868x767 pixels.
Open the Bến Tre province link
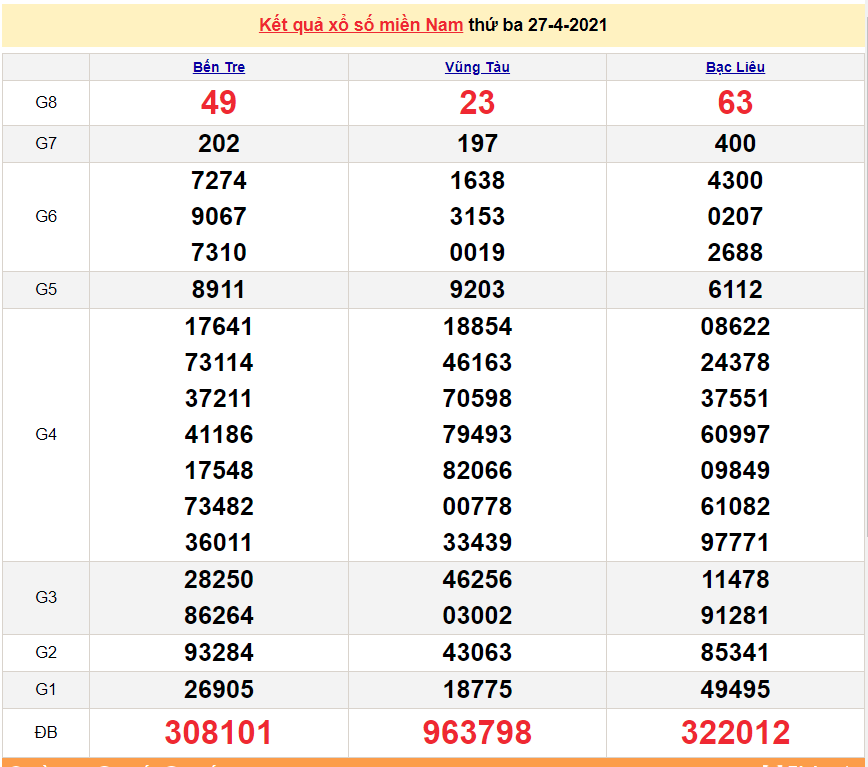tap(219, 67)
